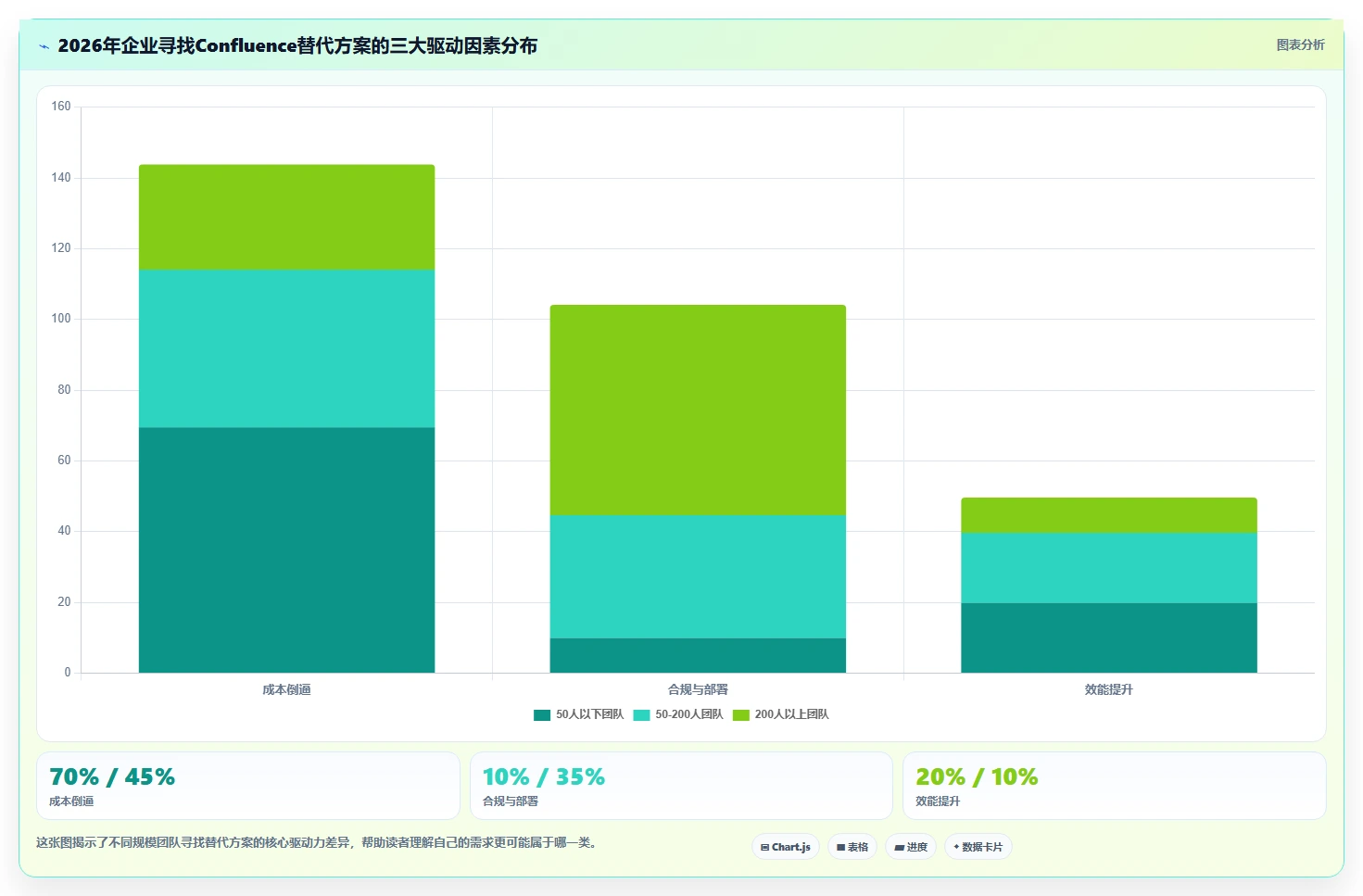Click the 效能提升 caption in the third stat card
This screenshot has width=1363, height=896.
[x=938, y=801]
